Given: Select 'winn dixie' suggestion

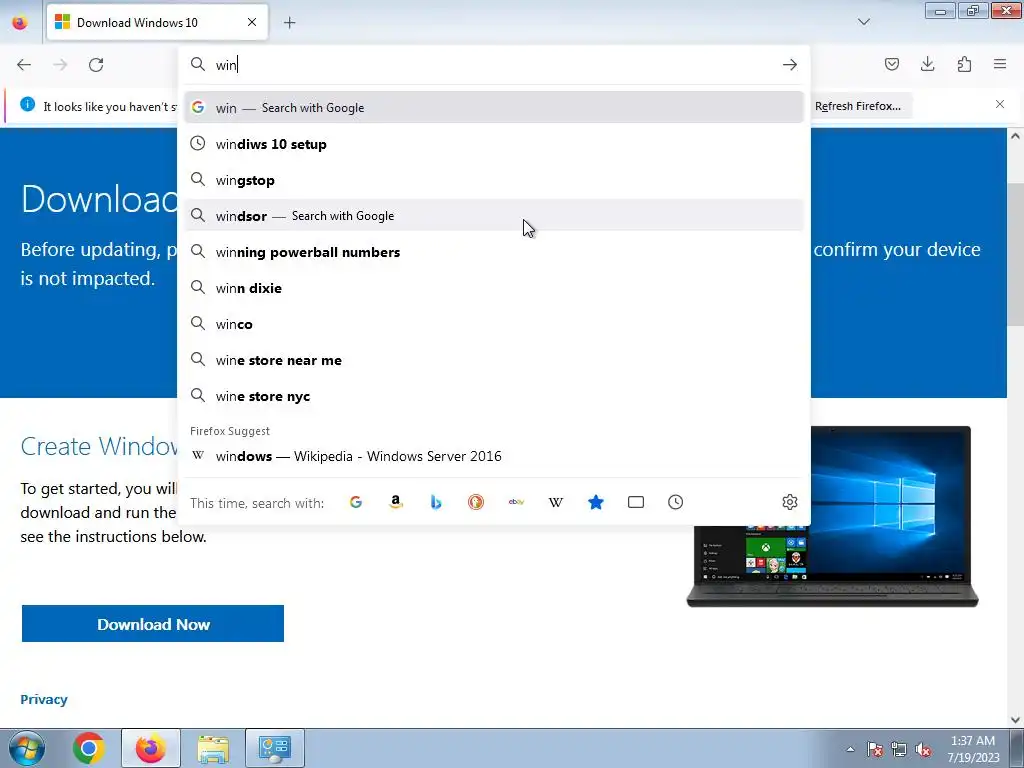Looking at the screenshot, I should point(494,288).
